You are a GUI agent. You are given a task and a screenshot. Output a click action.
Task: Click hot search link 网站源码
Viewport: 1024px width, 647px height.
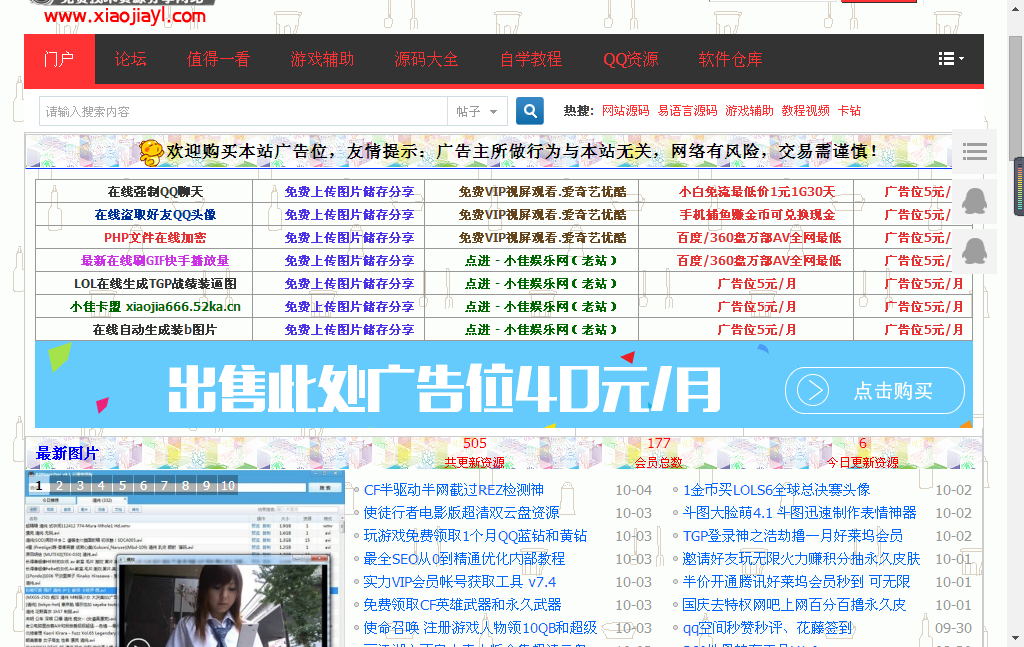(626, 111)
